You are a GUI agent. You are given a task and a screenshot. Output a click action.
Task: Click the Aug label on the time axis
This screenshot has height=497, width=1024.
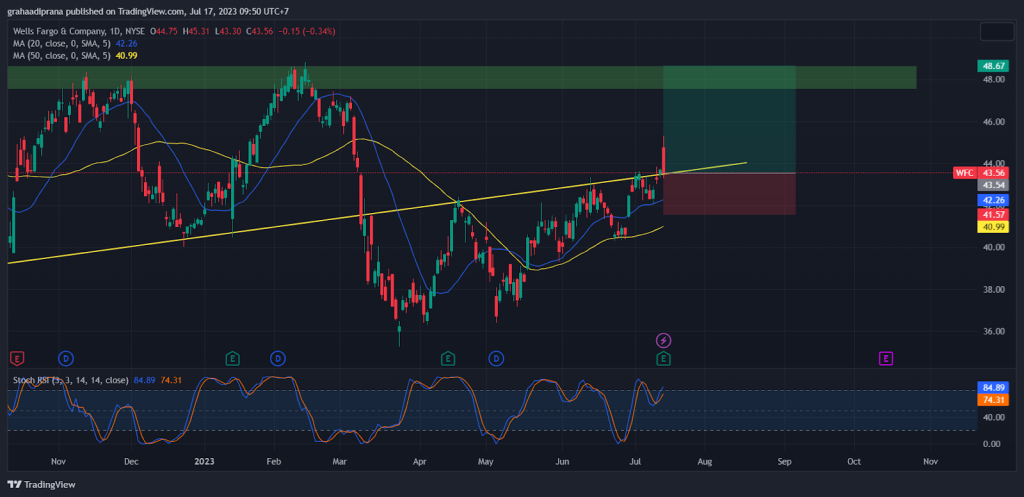(x=705, y=462)
